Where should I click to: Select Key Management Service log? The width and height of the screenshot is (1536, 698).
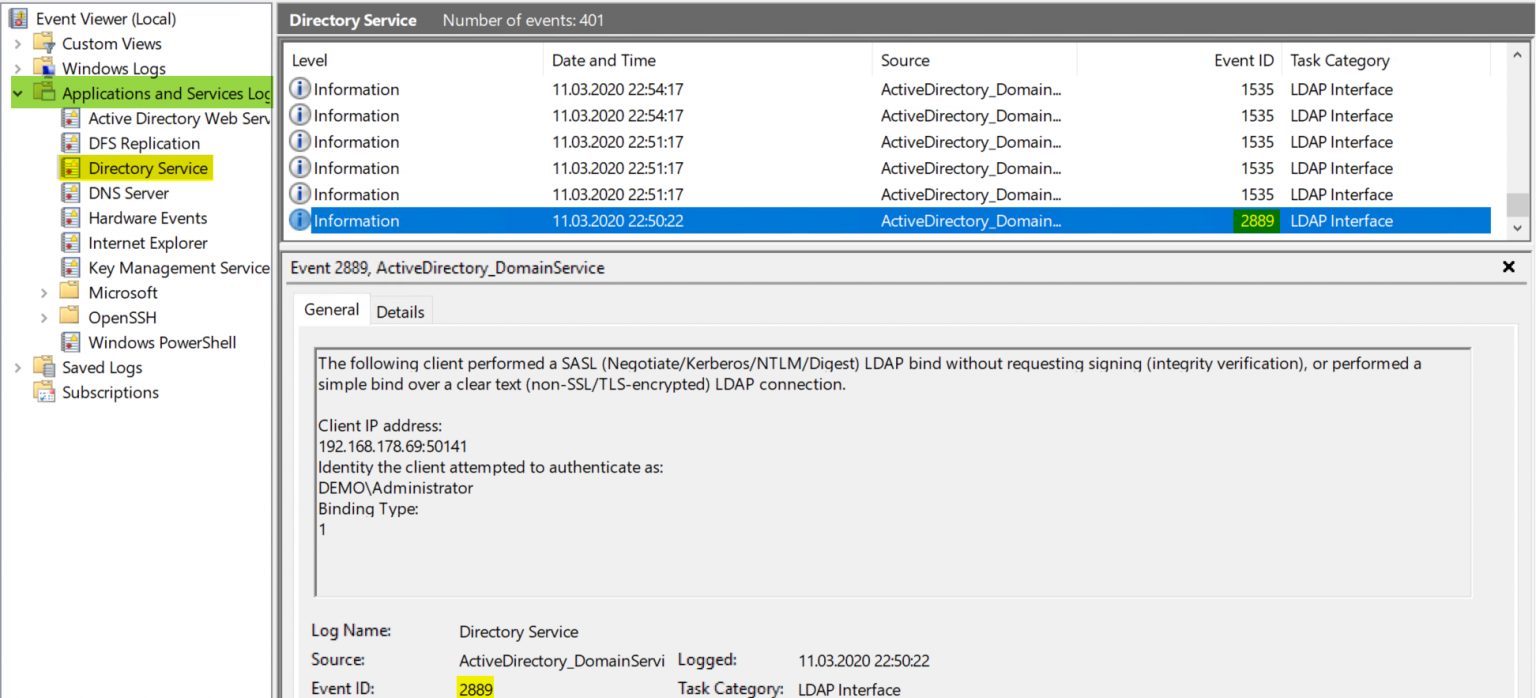click(x=178, y=268)
